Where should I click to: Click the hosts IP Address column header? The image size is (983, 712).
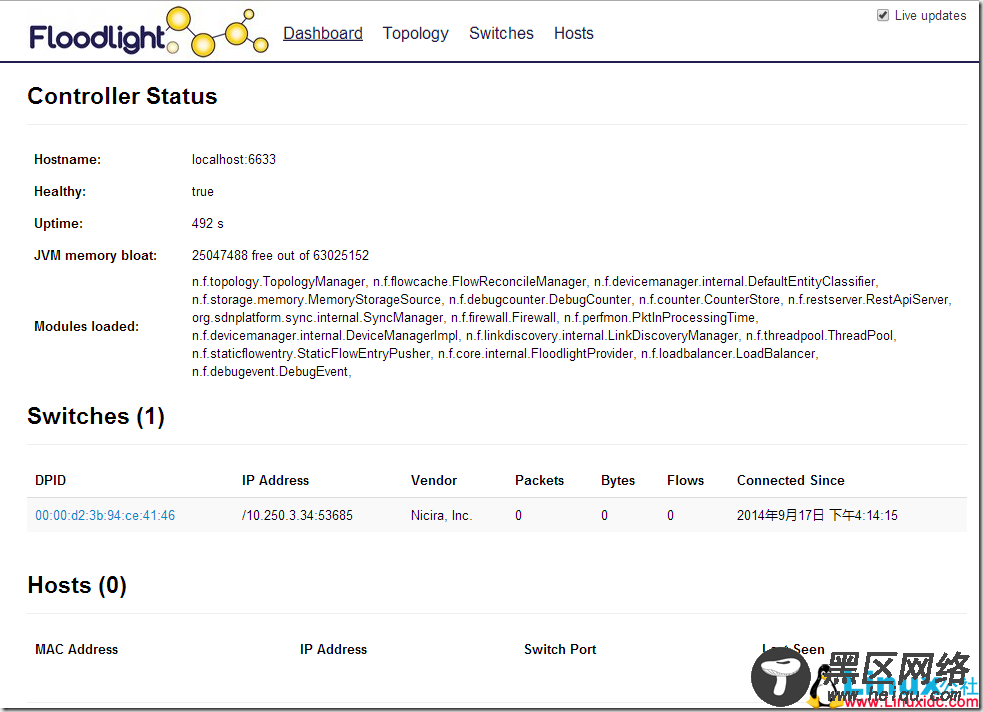(333, 649)
